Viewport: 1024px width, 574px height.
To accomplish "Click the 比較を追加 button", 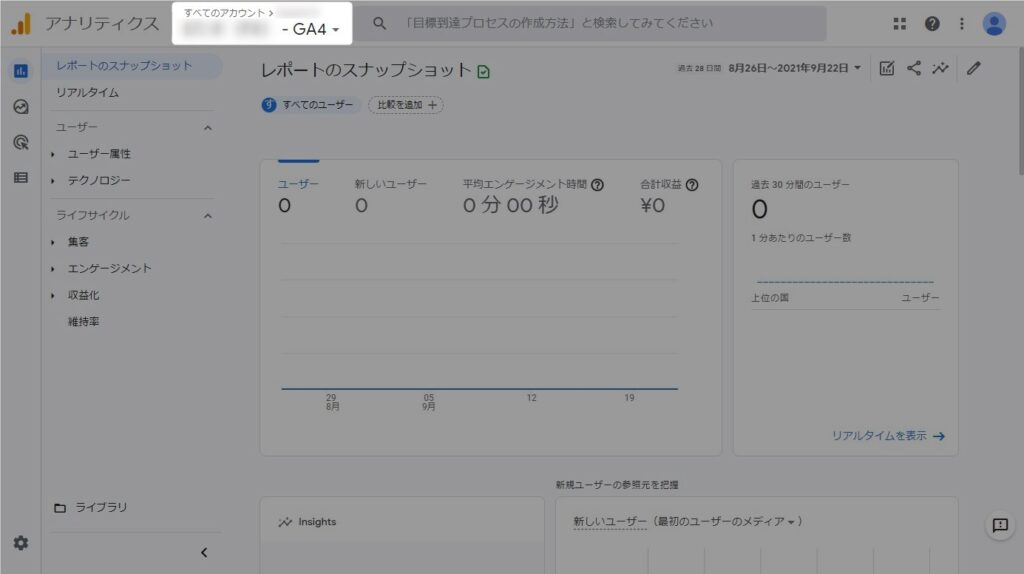I will click(405, 105).
